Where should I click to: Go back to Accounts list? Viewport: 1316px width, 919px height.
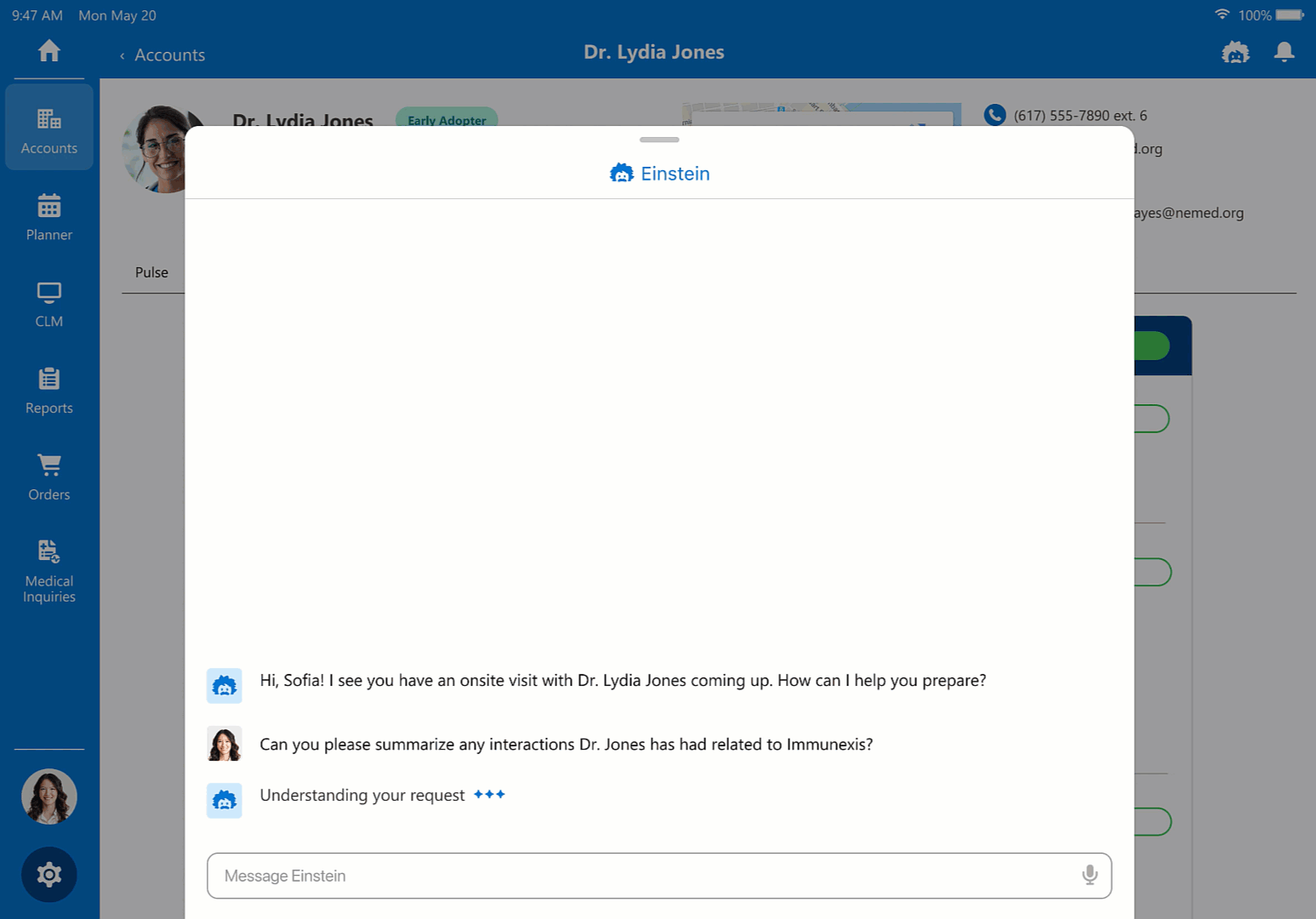coord(162,55)
